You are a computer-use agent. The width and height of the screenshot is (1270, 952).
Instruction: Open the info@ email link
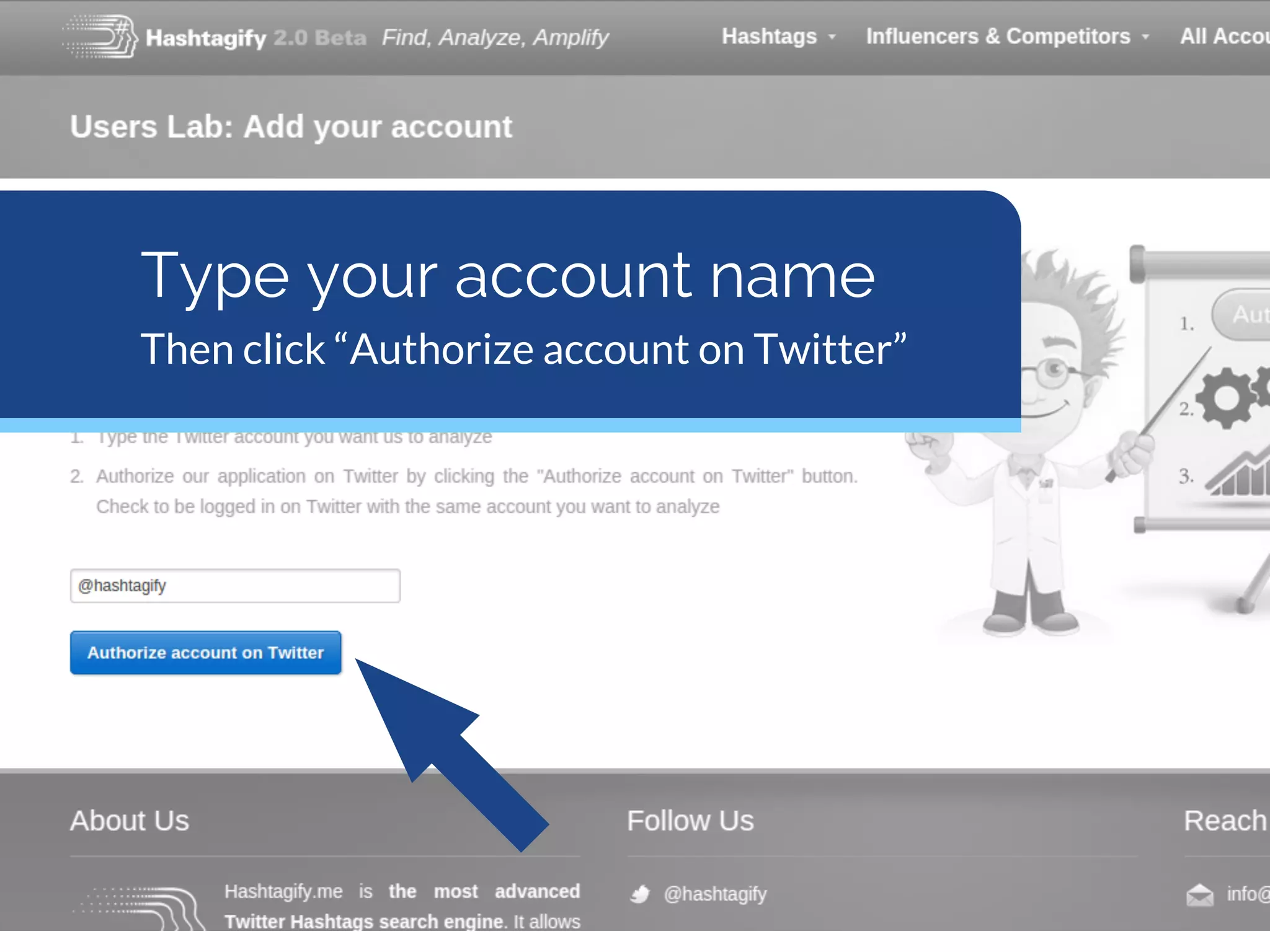(x=1248, y=894)
